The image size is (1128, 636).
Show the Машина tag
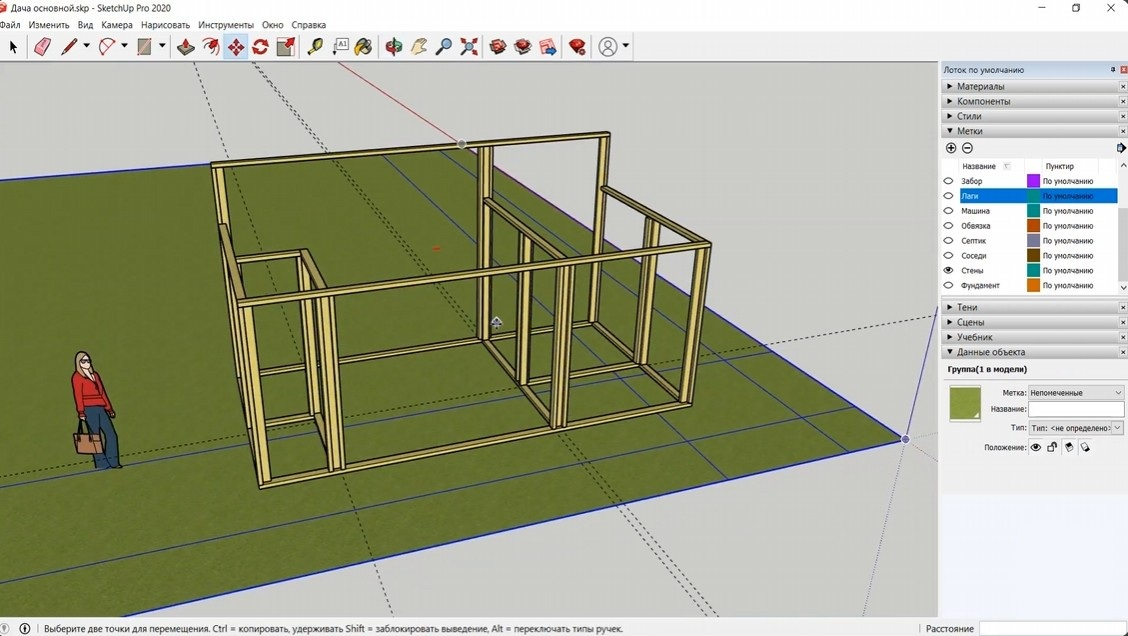tap(948, 211)
